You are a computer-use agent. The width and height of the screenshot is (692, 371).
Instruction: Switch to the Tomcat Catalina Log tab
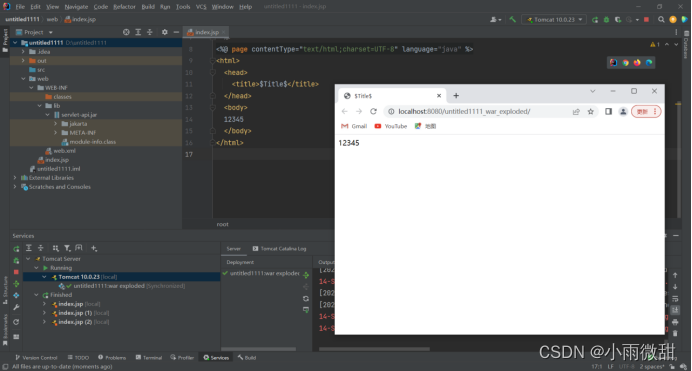[279, 249]
